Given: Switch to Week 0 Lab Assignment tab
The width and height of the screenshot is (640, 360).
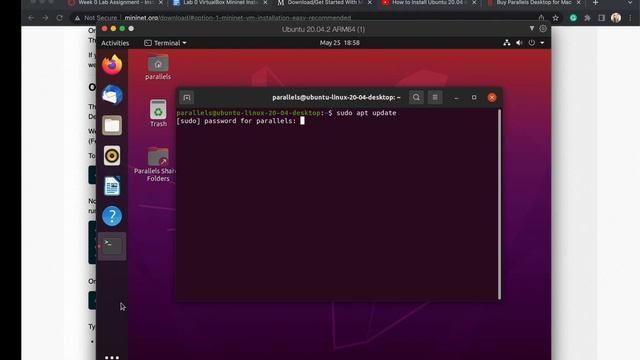Looking at the screenshot, I should 116,3.
